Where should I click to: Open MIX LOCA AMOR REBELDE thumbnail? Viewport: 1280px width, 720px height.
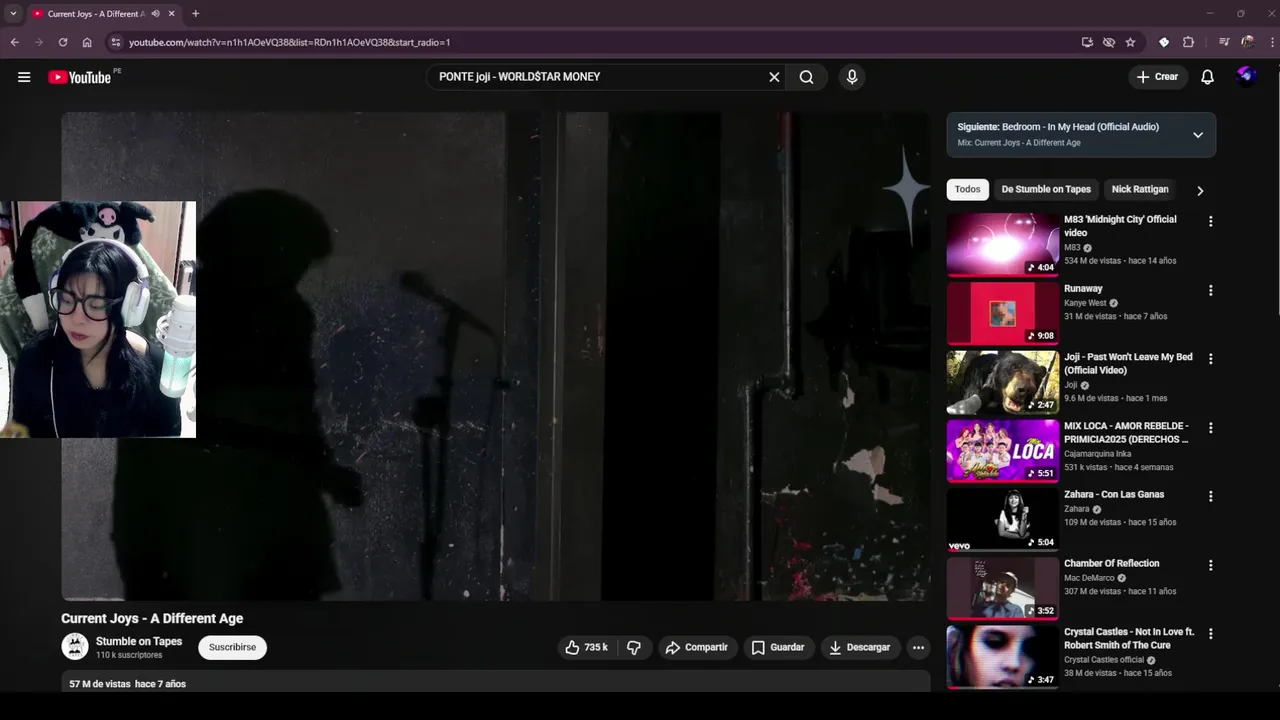[1003, 451]
